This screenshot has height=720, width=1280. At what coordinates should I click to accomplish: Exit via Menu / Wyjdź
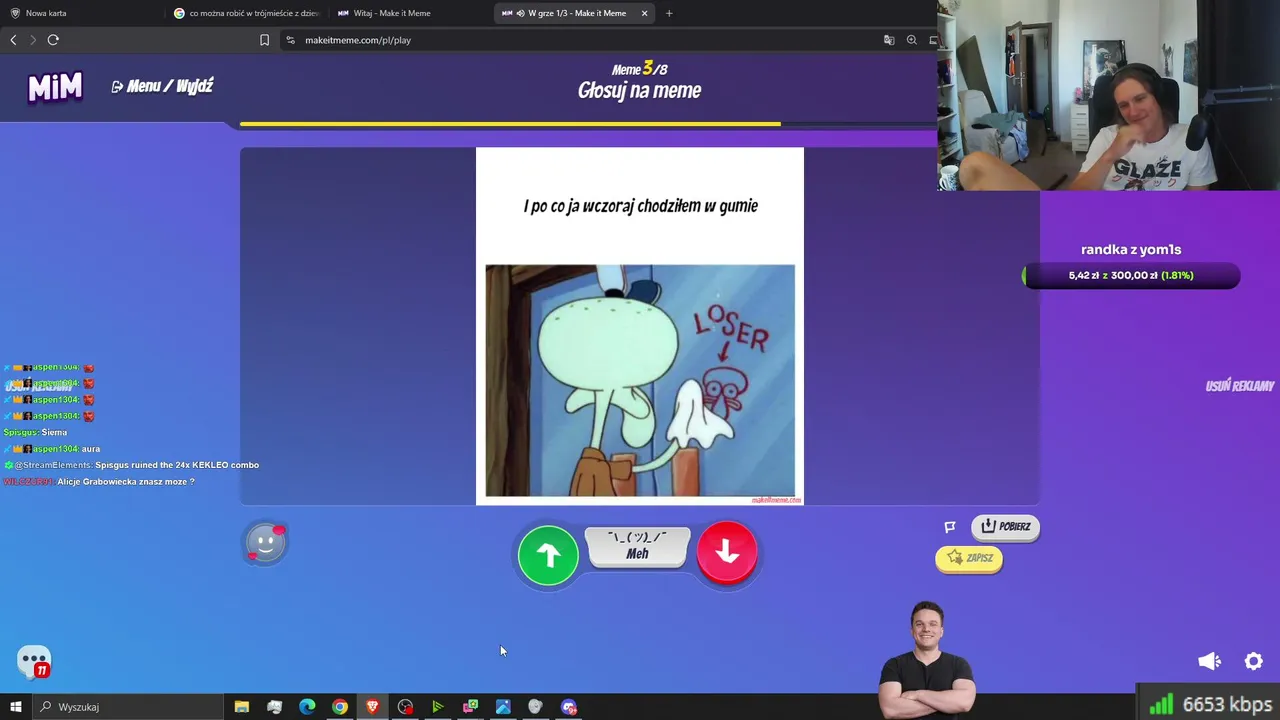pyautogui.click(x=162, y=87)
